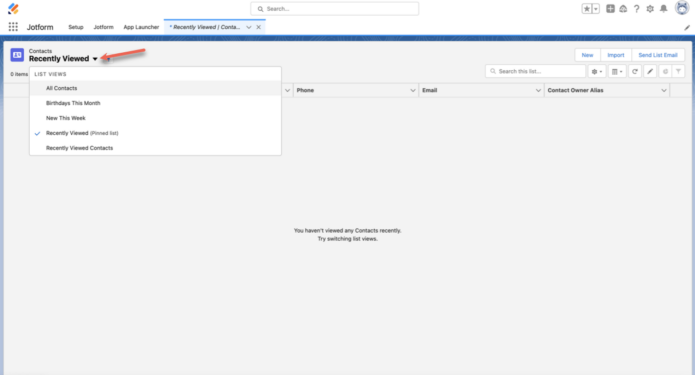Sort by Phone column header
Viewport: 695px width, 375px height.
click(x=305, y=90)
